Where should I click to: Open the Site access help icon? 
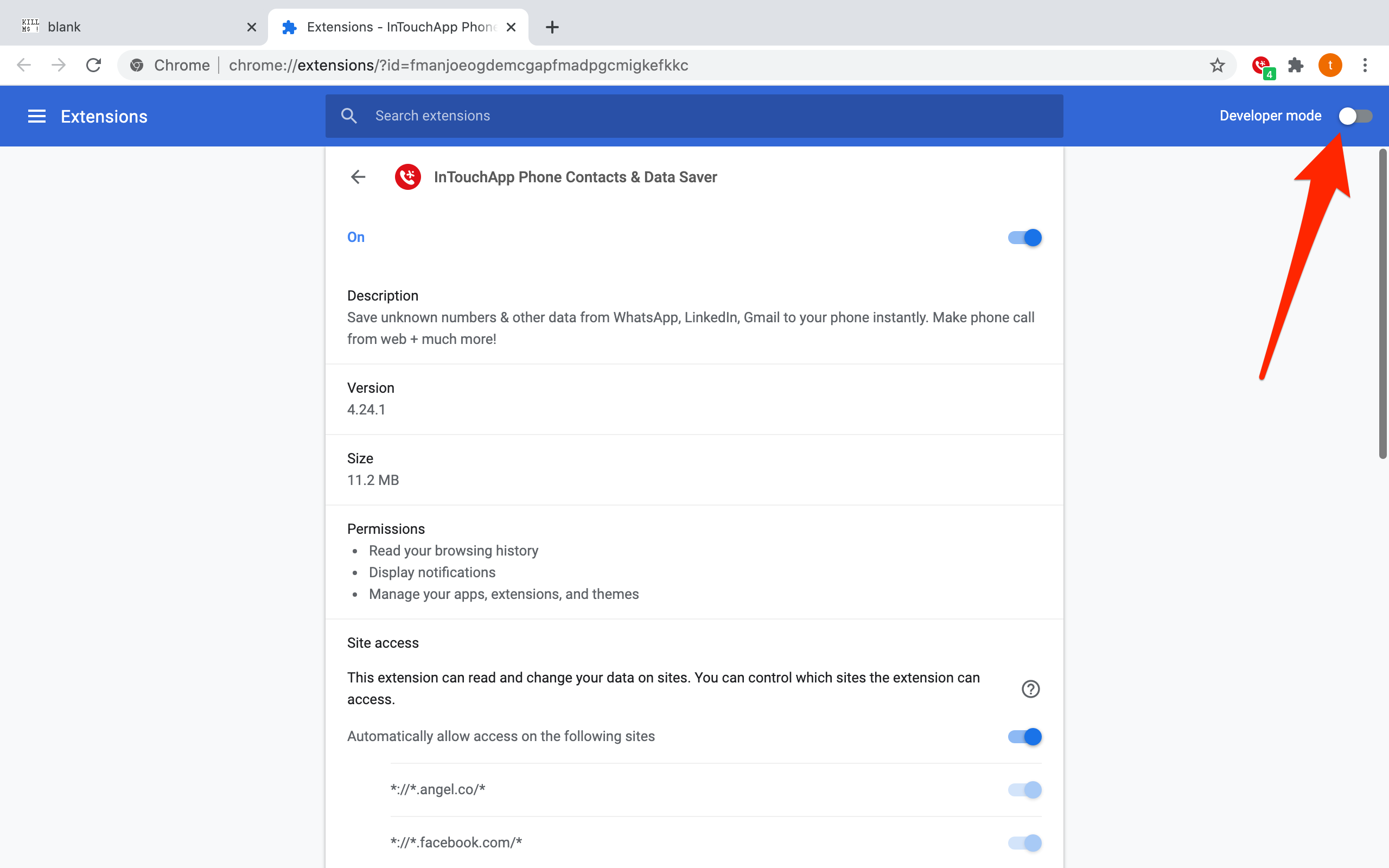(1030, 688)
